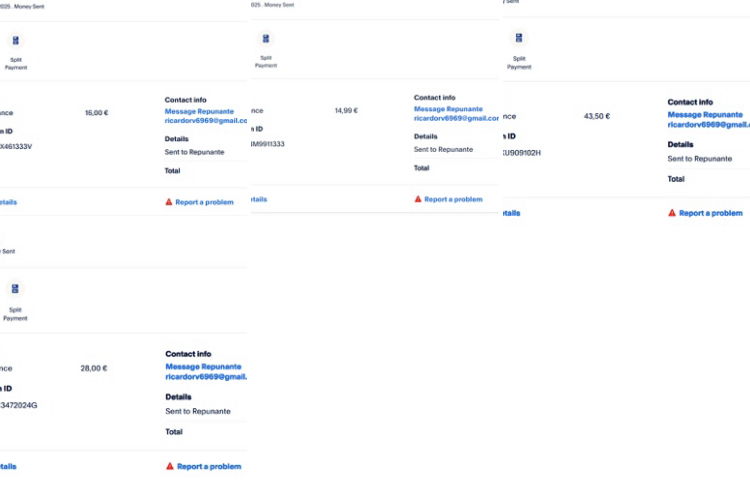Report a problem for the 28,00 € payment
Screen dimensions: 750x487
point(204,466)
